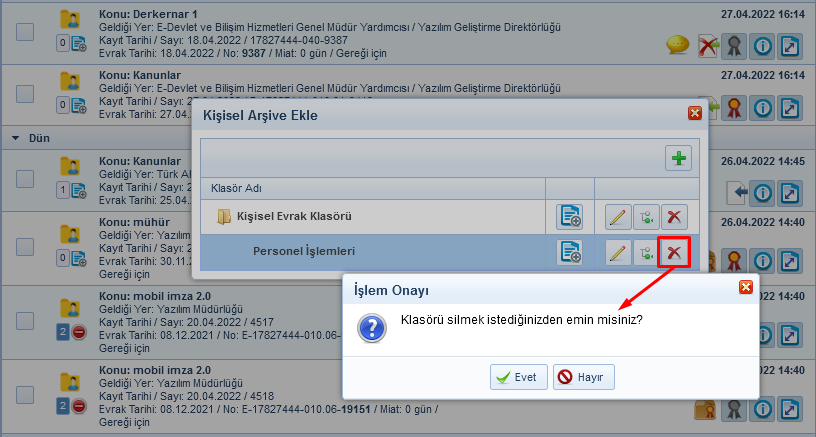816x437 pixels.
Task: Open the mobil imza 2.0 entry numbered 4518
Action: tap(155, 370)
